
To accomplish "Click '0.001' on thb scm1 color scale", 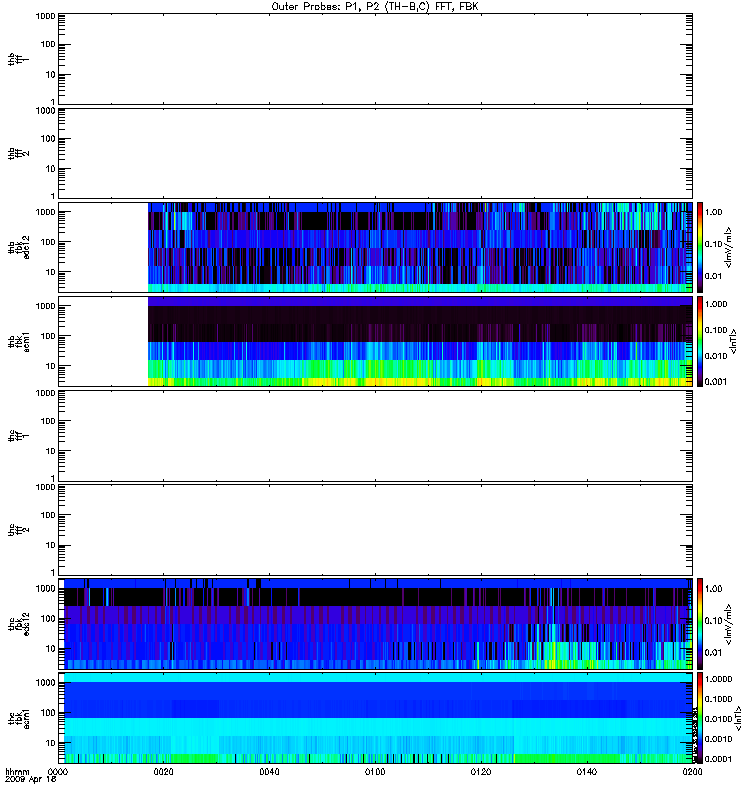I will [x=716, y=382].
